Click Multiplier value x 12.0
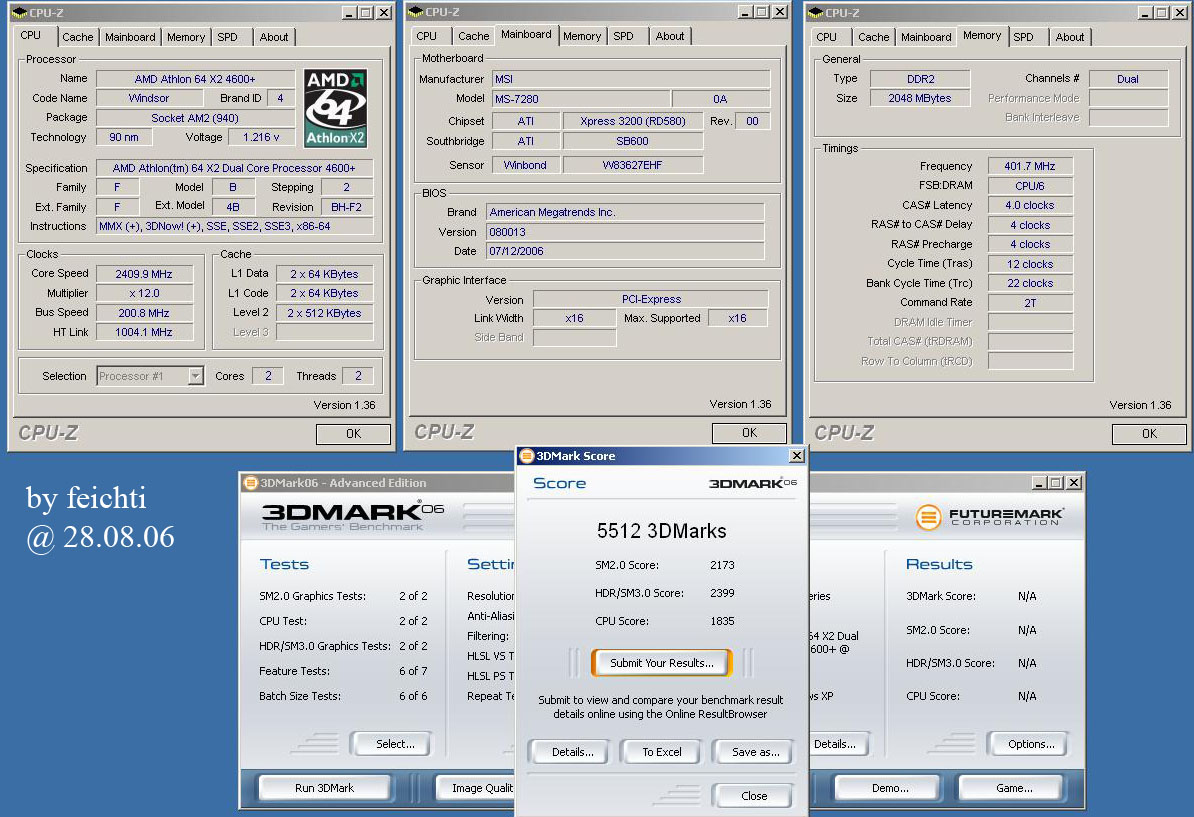 [x=143, y=294]
